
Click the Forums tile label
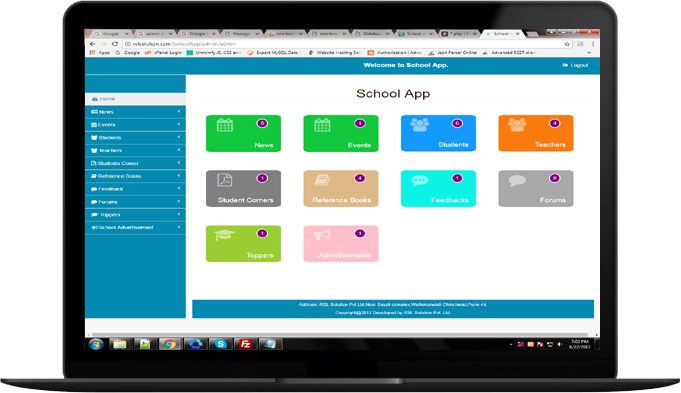pyautogui.click(x=552, y=200)
